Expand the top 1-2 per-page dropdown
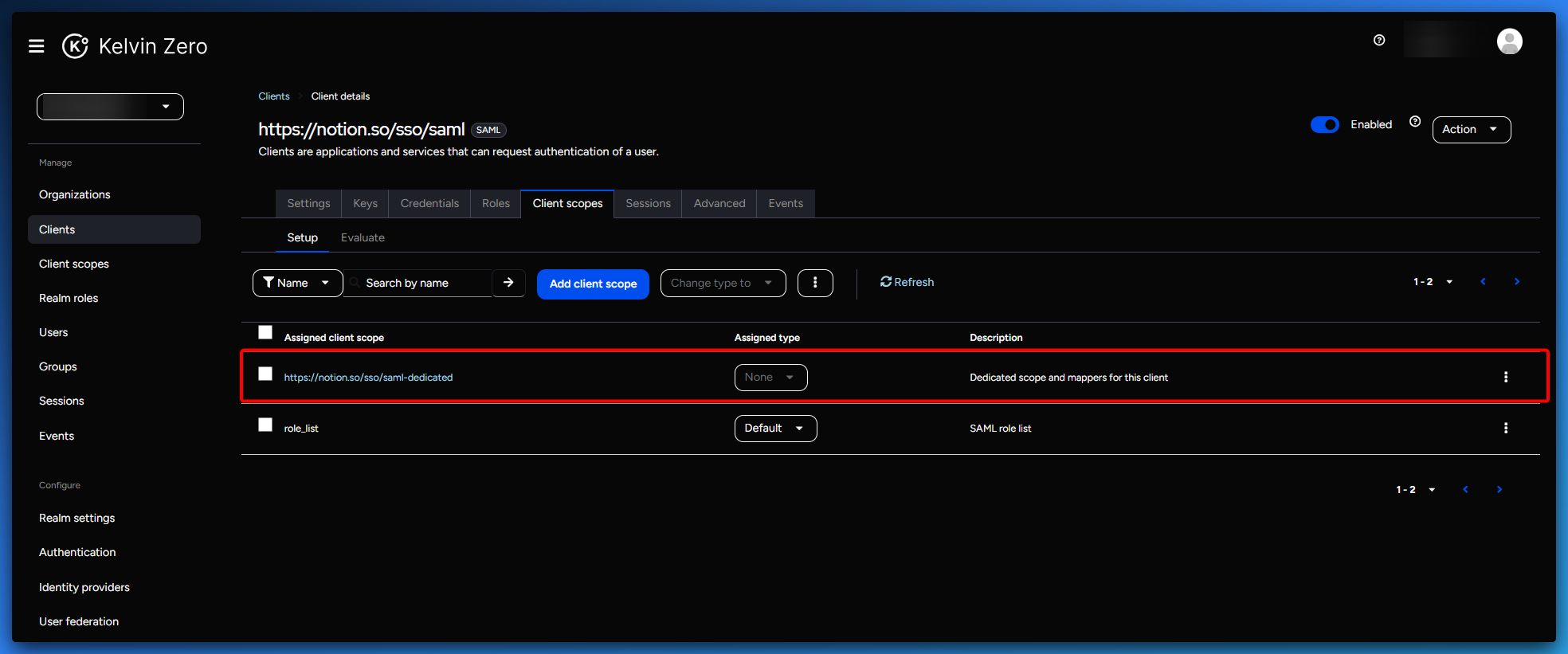This screenshot has height=654, width=1568. click(1433, 282)
